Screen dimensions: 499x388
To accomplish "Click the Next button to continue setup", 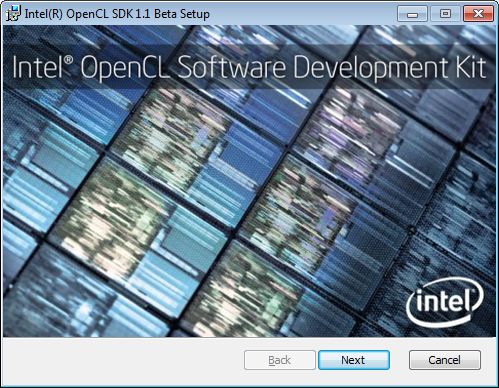I will pyautogui.click(x=354, y=360).
